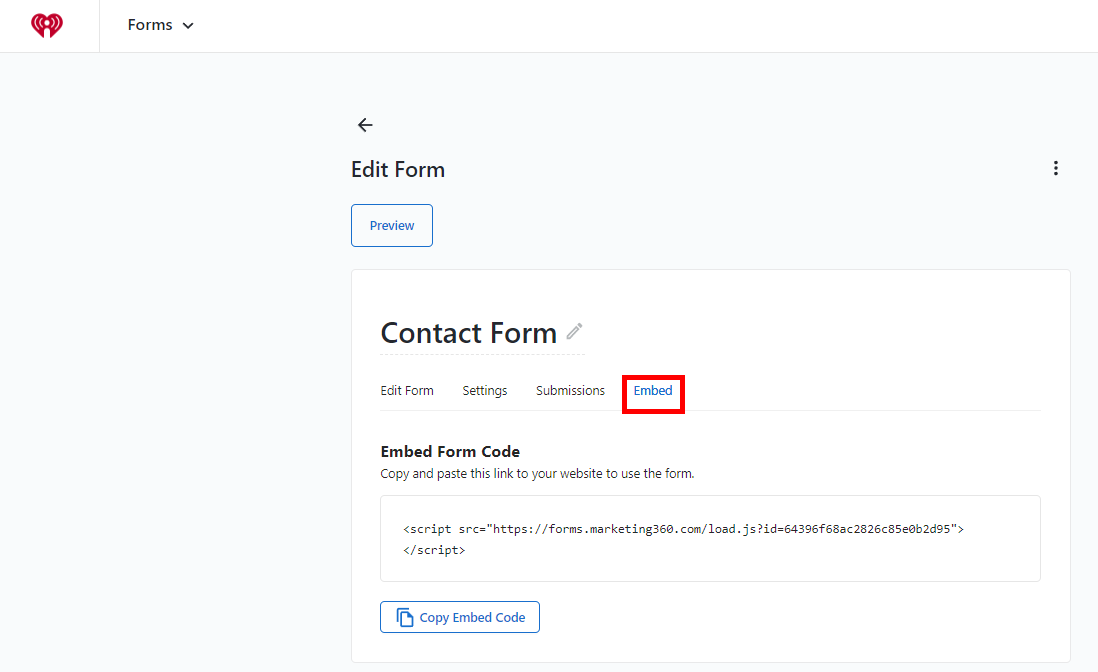Click the Edit Form page heading
The height and width of the screenshot is (672, 1098).
pos(398,169)
